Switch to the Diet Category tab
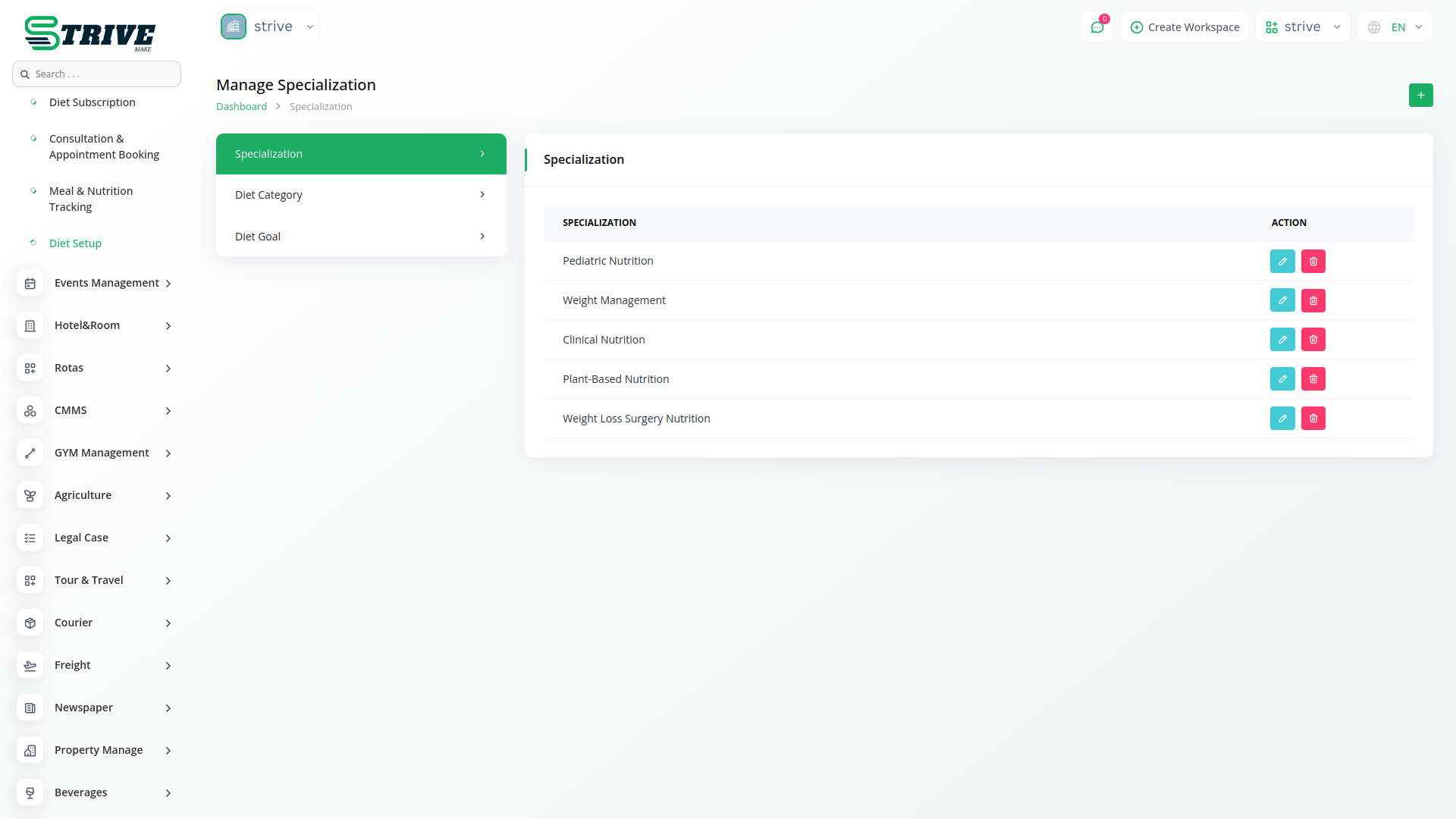1456x819 pixels. 361,195
